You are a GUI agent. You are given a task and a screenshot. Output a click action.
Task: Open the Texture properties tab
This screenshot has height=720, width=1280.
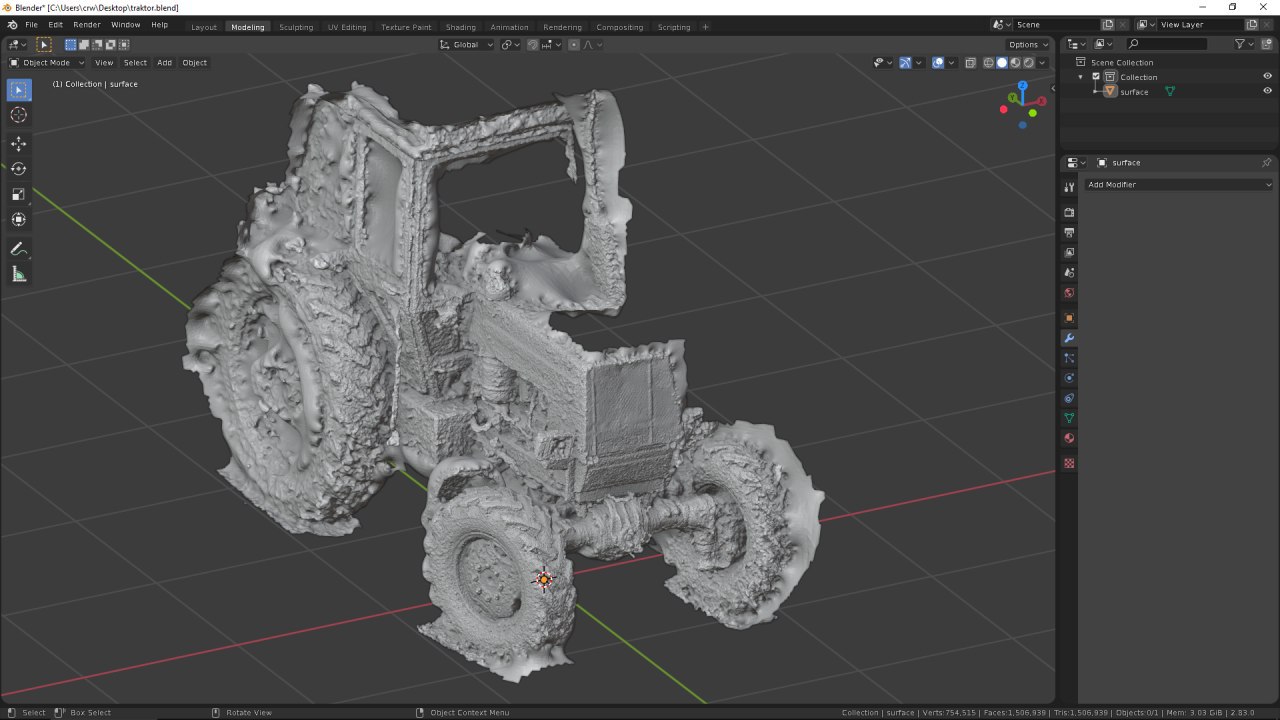tap(1069, 463)
